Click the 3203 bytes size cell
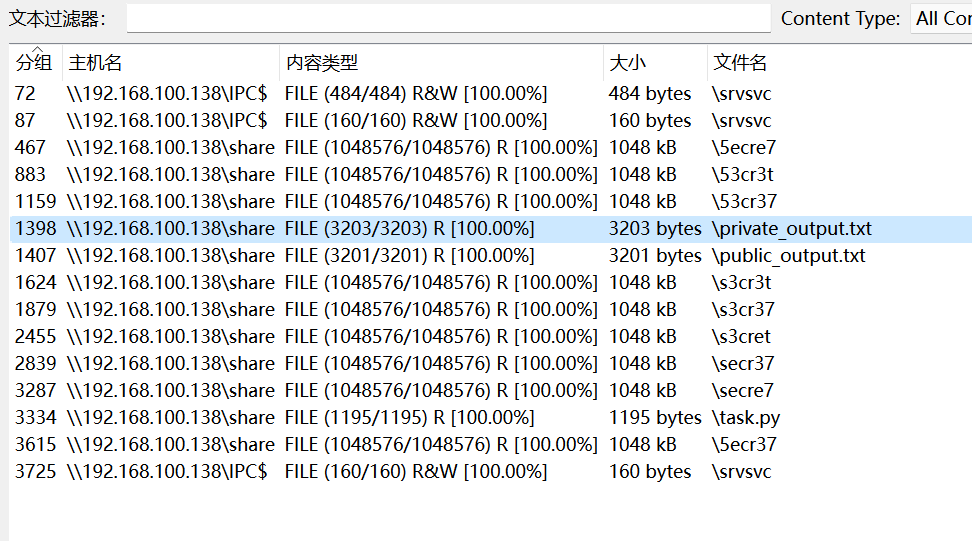 pyautogui.click(x=655, y=229)
